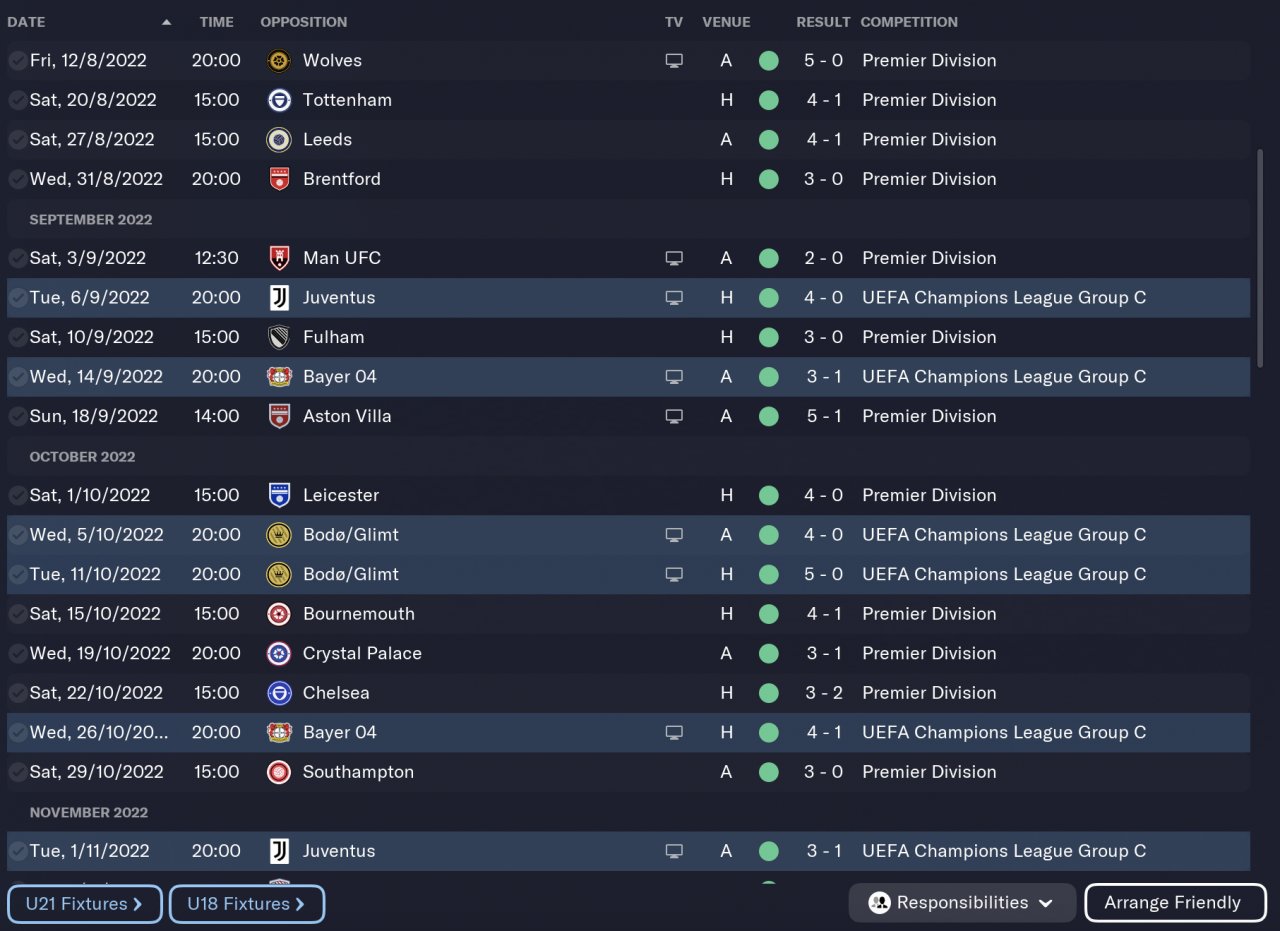
Task: Click TV icon on Man UFC fixture
Action: coord(674,258)
